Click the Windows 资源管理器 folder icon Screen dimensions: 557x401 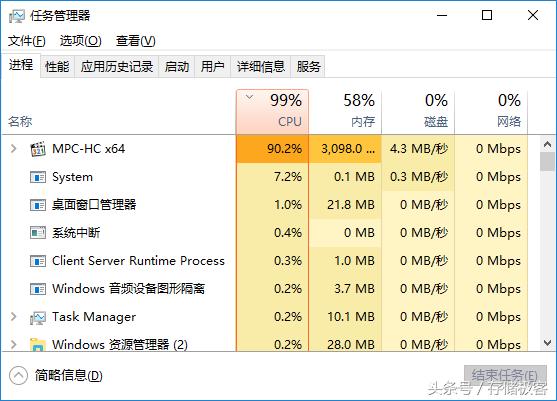[x=38, y=345]
